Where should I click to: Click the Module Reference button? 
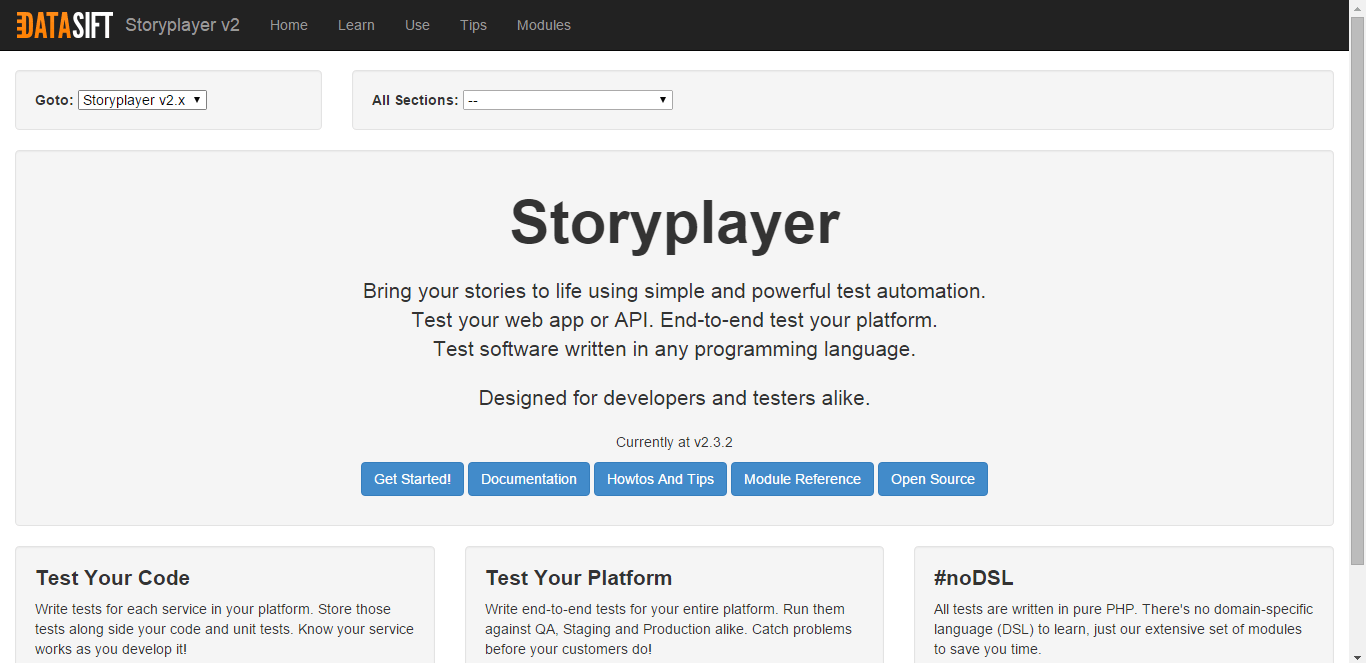(802, 479)
